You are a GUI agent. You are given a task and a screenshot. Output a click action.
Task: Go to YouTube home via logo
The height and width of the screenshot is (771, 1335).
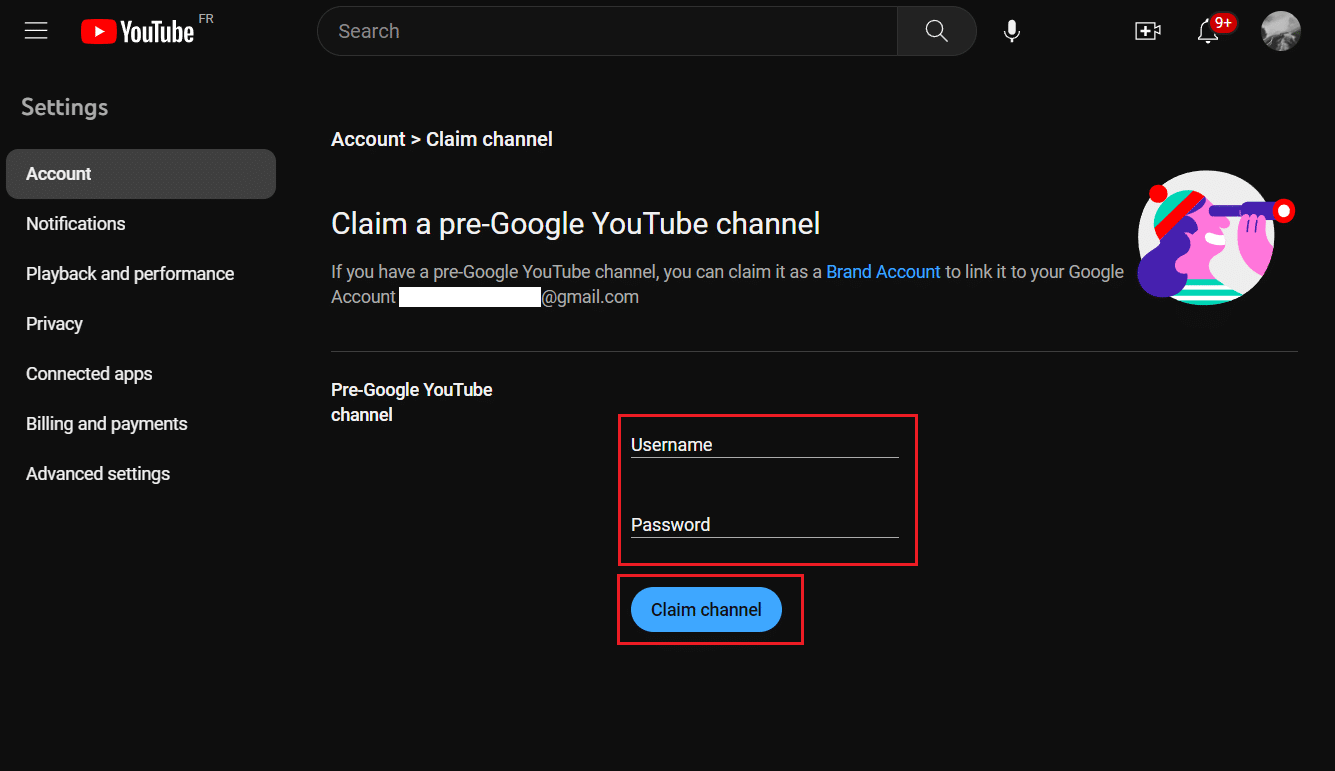[x=138, y=32]
